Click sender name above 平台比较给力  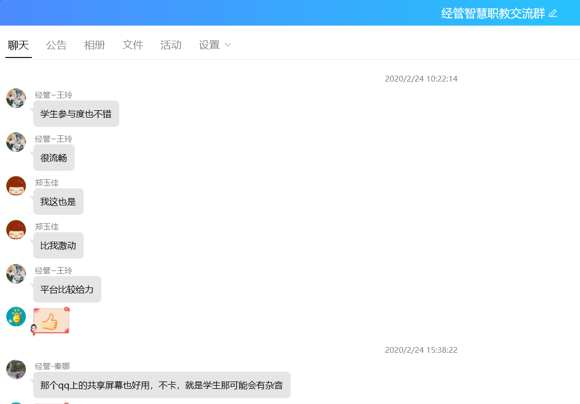coord(54,271)
